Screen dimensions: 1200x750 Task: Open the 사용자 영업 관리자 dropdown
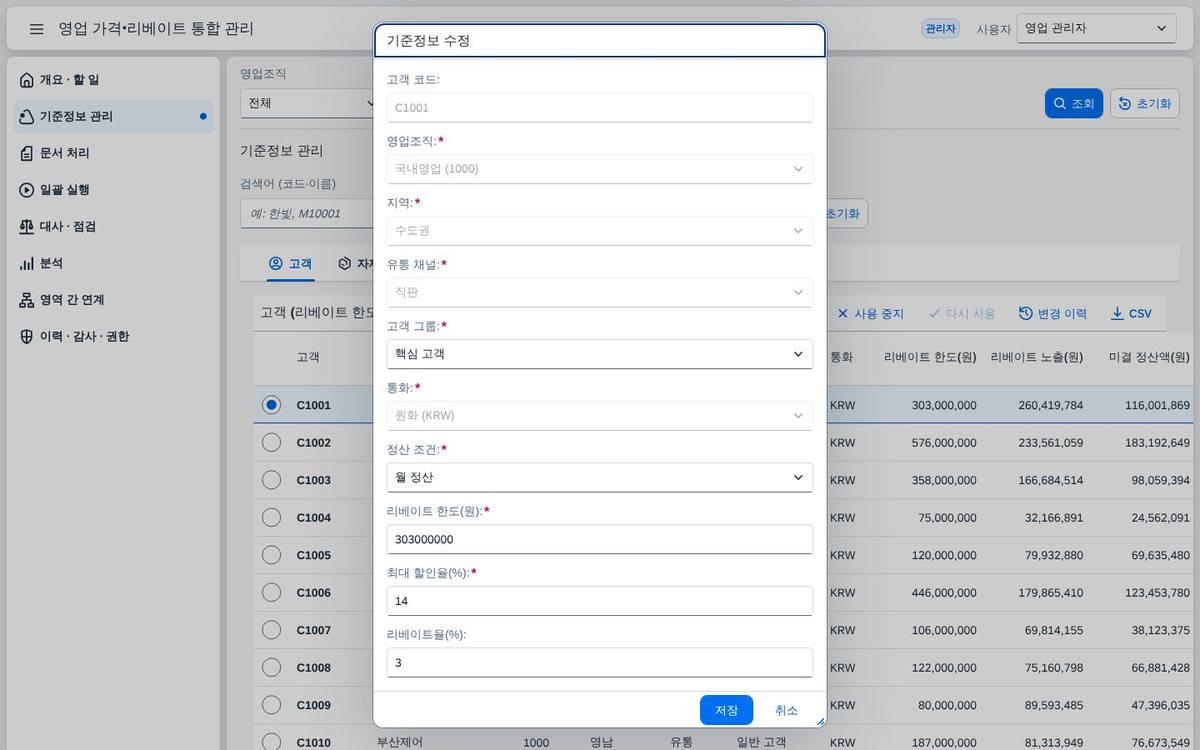tap(1096, 29)
